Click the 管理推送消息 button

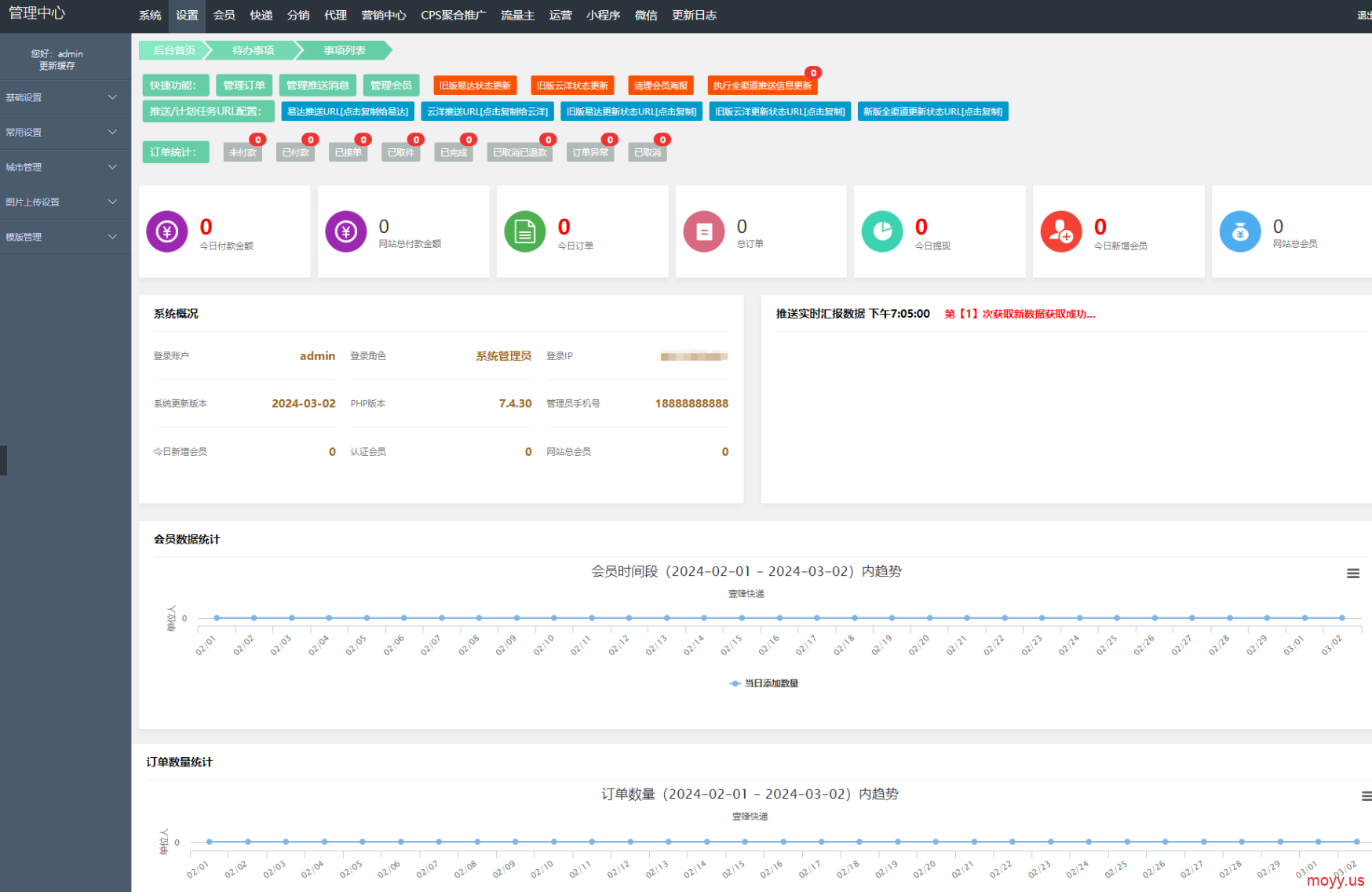[x=318, y=86]
